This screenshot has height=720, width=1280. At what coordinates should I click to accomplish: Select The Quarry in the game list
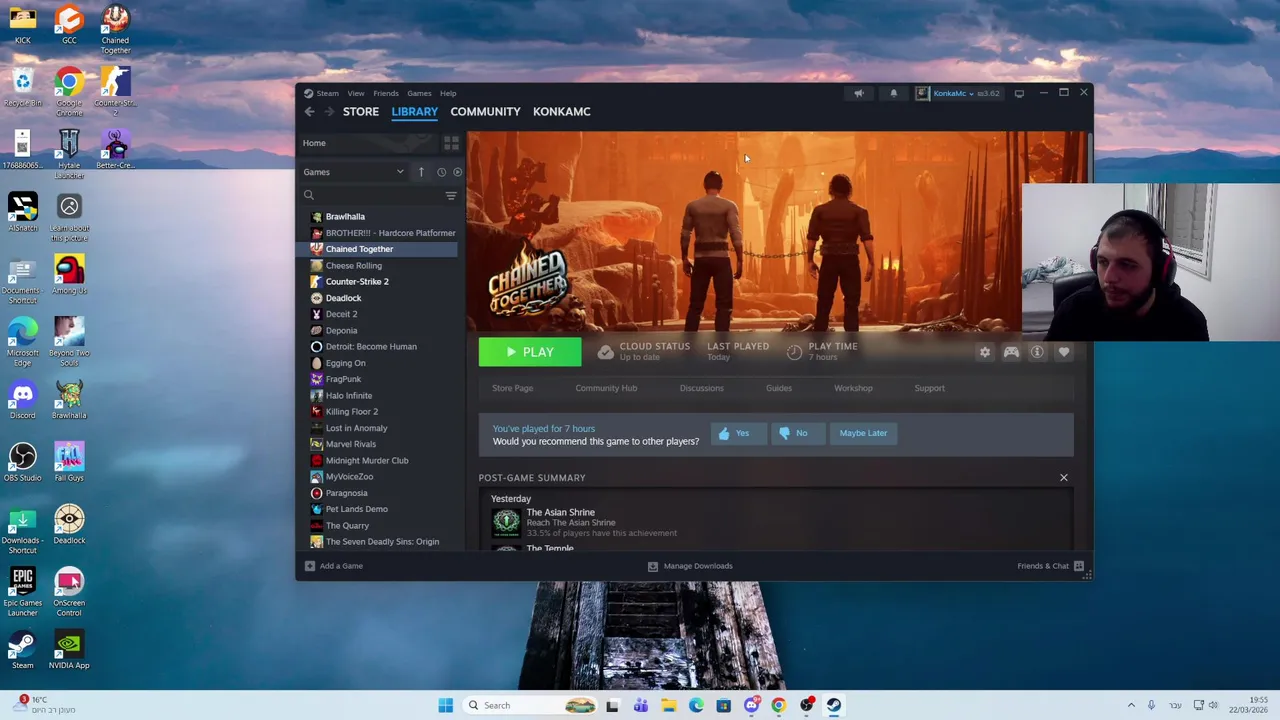(380, 526)
